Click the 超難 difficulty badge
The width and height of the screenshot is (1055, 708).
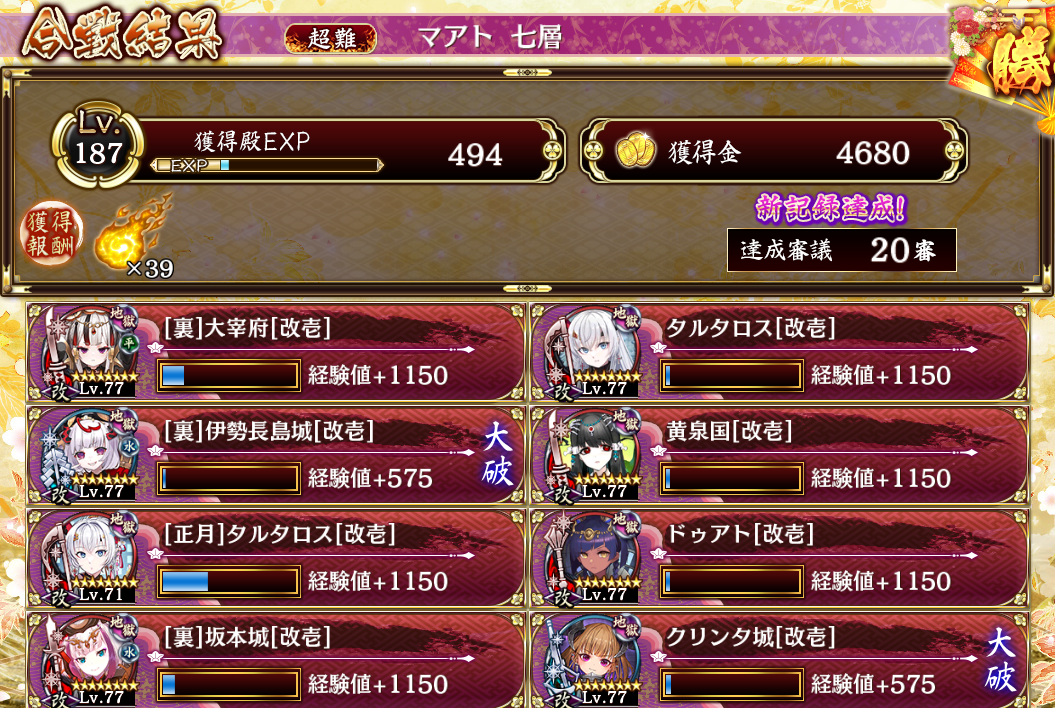(x=330, y=38)
